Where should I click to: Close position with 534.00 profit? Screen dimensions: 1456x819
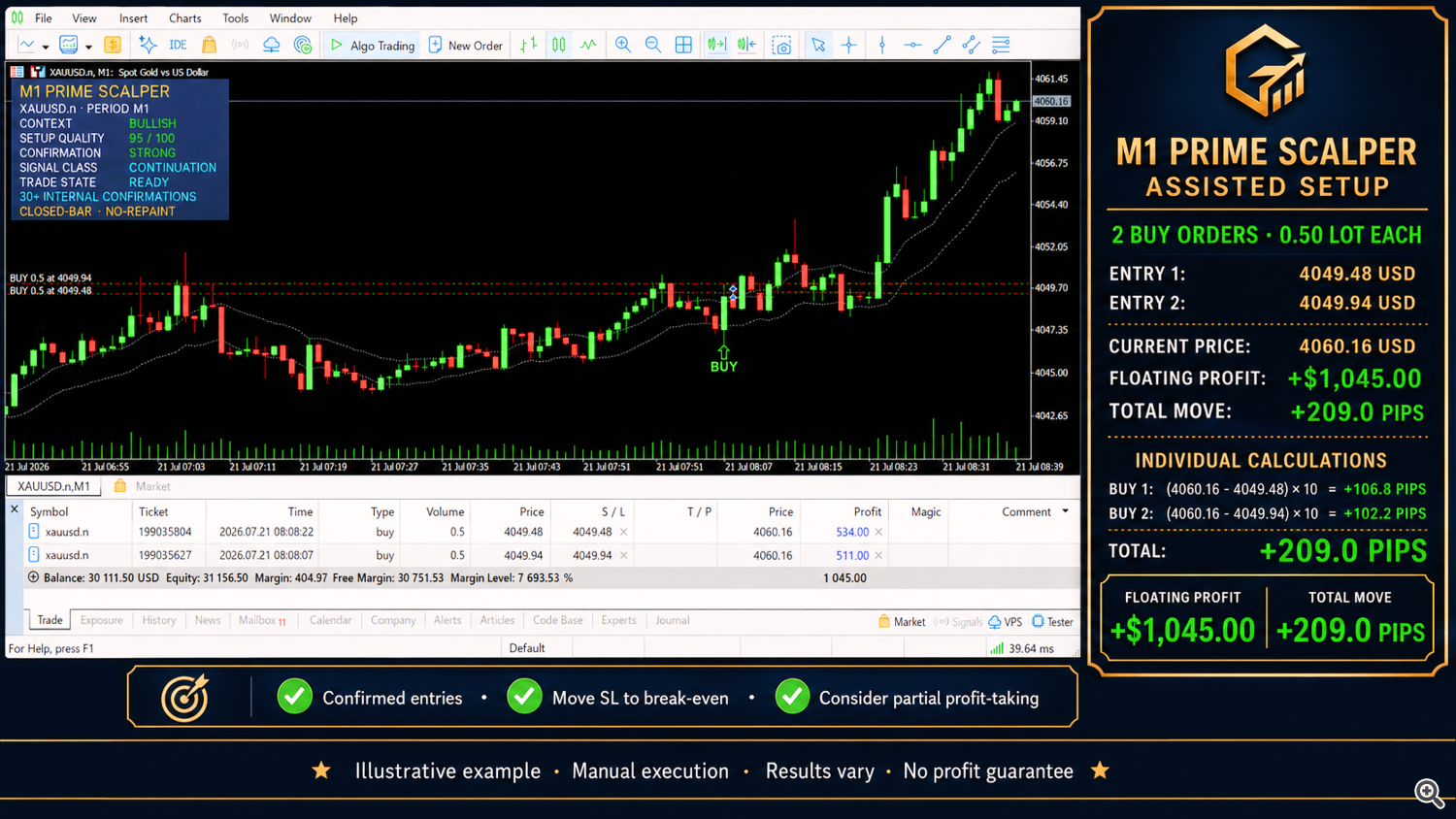[x=878, y=532]
